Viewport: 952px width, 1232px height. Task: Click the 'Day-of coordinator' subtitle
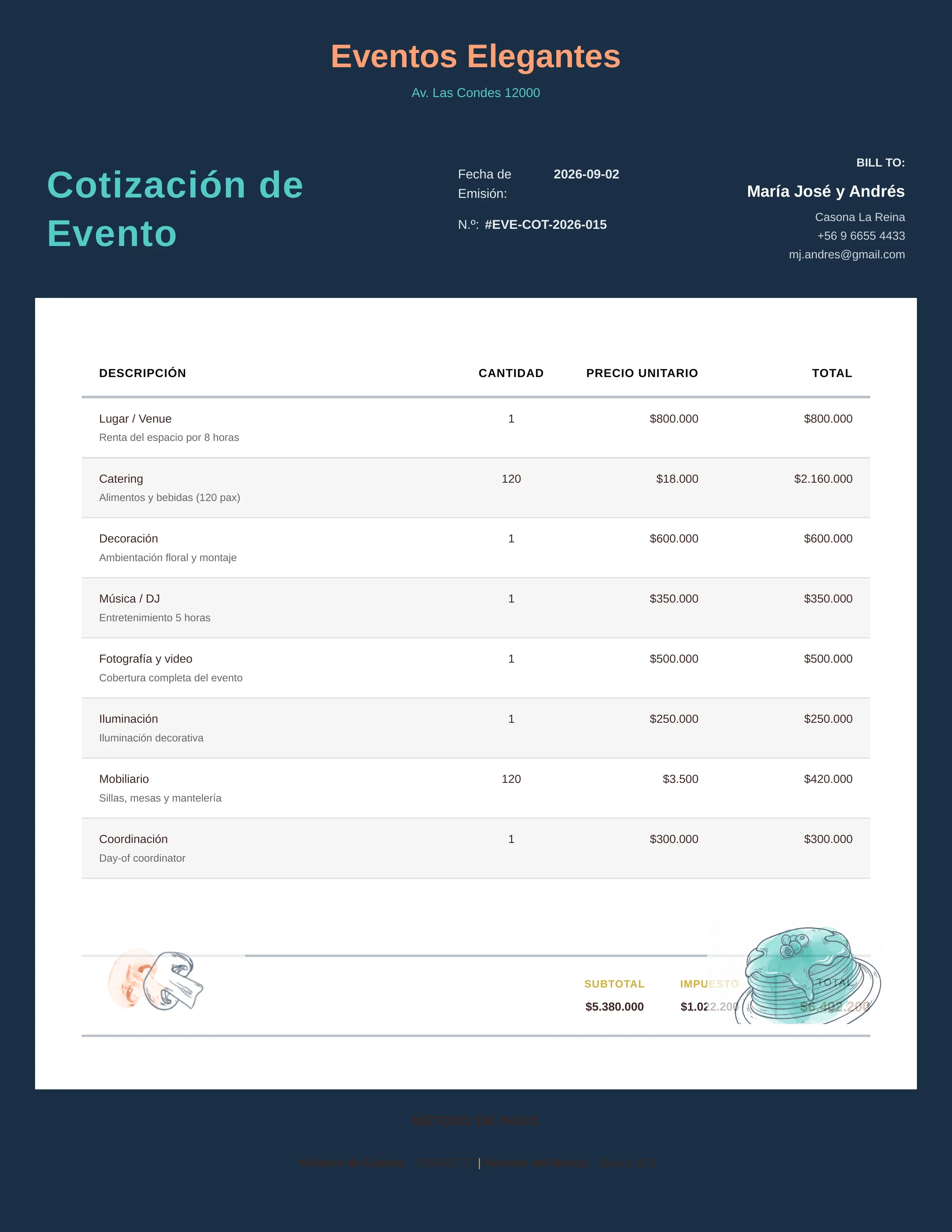click(142, 858)
